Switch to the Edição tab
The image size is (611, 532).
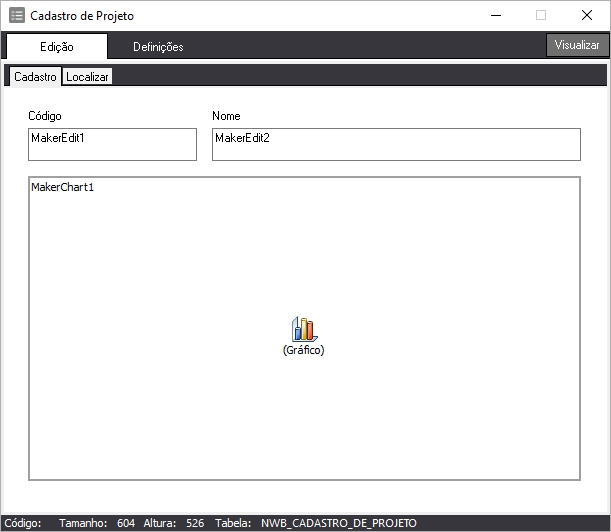click(56, 47)
